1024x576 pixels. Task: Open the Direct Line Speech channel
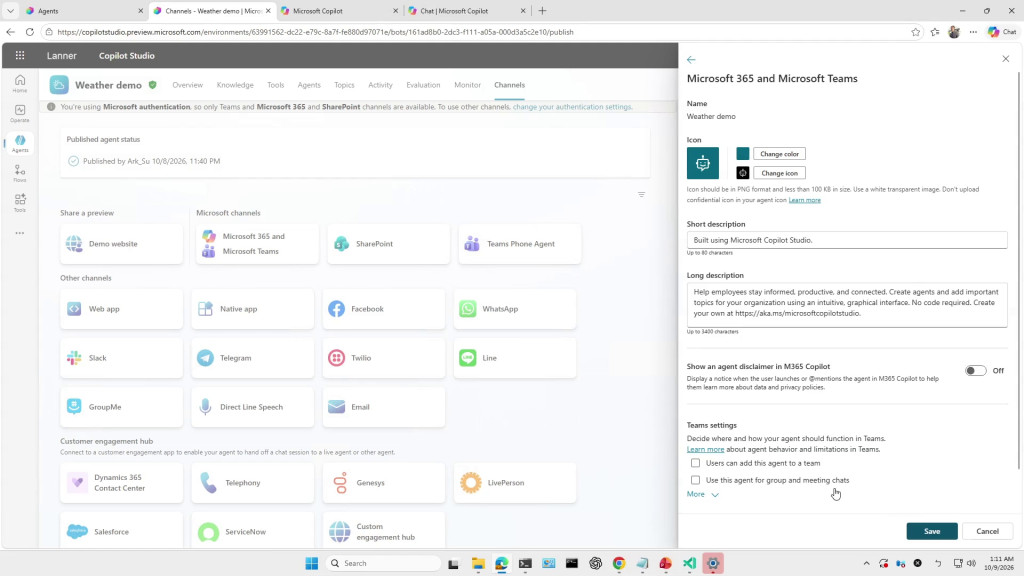(x=253, y=407)
